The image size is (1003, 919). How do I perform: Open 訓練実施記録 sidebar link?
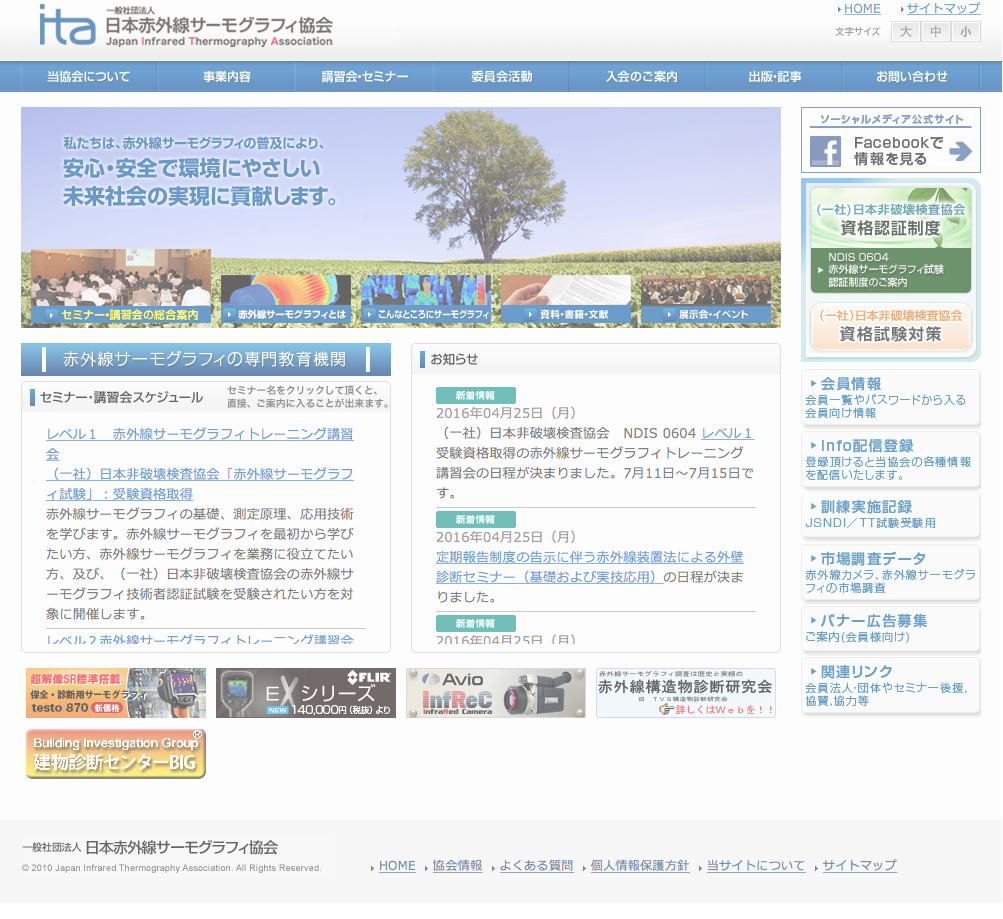pos(890,515)
